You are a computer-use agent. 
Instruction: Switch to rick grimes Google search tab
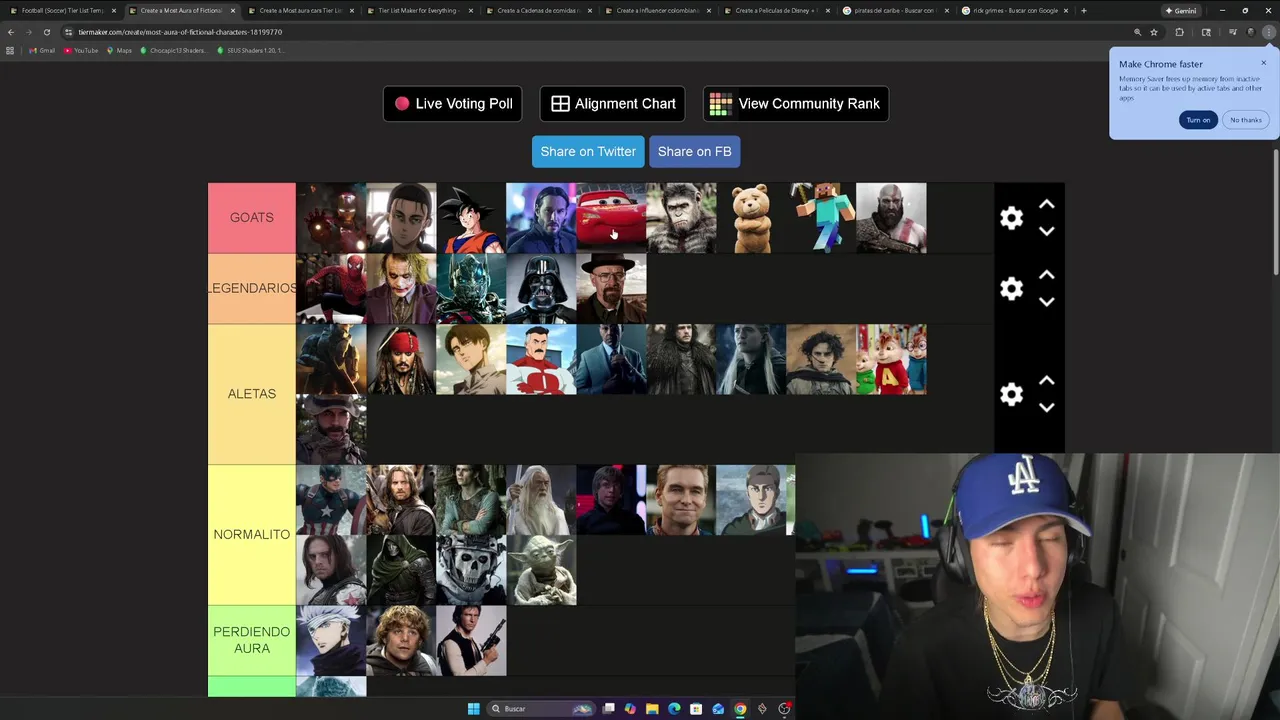coord(1015,11)
